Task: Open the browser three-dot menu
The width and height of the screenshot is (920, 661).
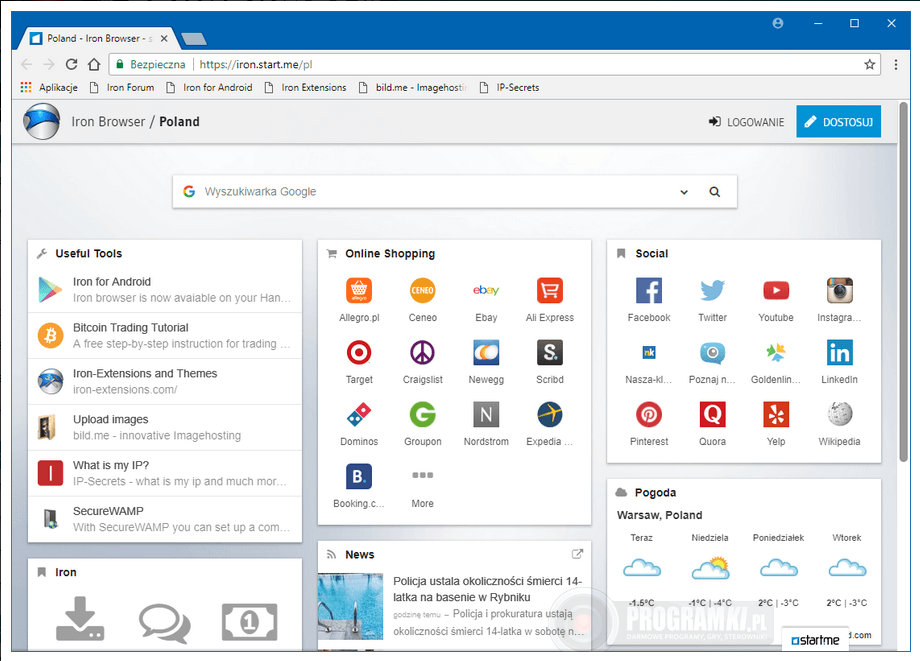Action: [x=895, y=65]
